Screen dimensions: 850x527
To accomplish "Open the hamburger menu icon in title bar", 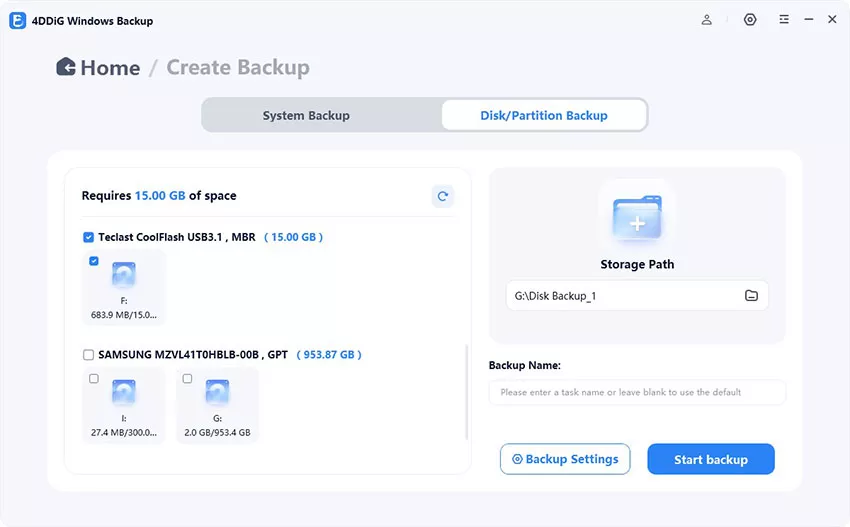I will click(784, 20).
